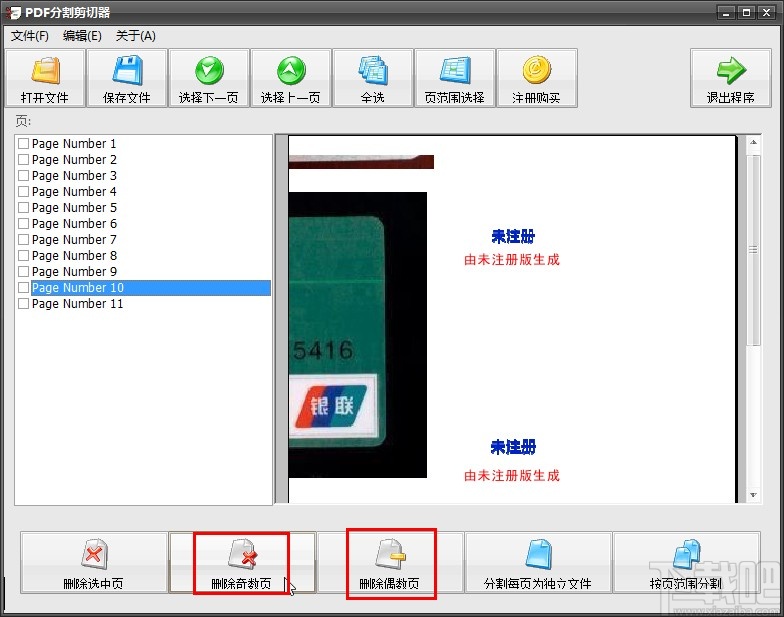Enable the Page Number 4 checkbox
Viewport: 784px width, 617px height.
(24, 192)
